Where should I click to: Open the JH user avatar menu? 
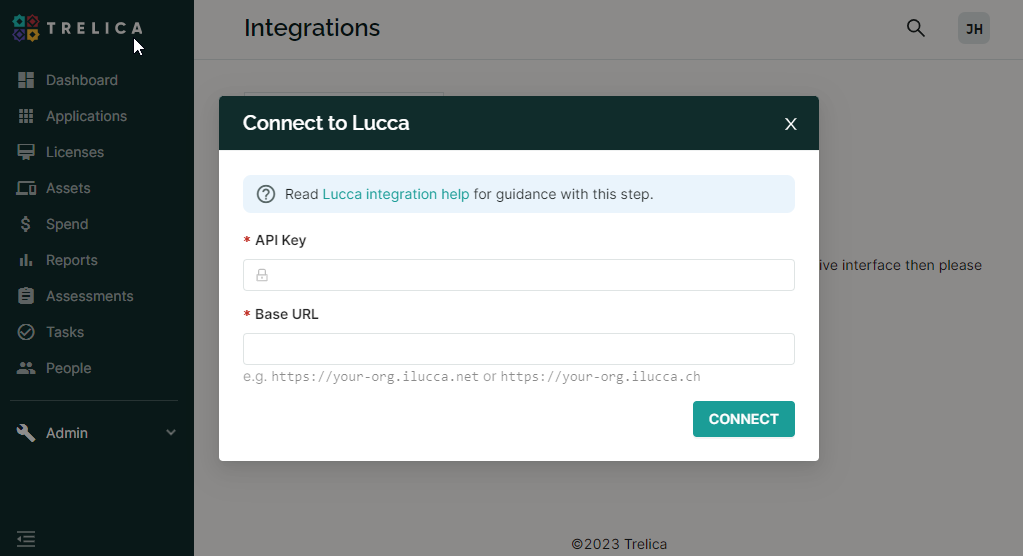pos(974,28)
